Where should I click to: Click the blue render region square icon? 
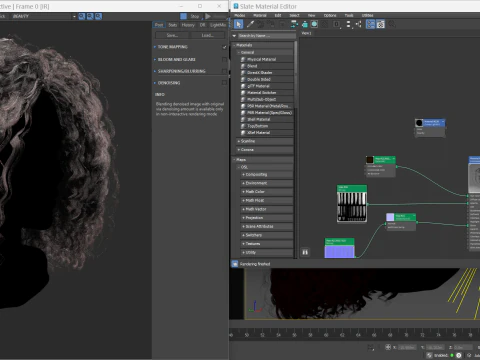pyautogui.click(x=183, y=16)
